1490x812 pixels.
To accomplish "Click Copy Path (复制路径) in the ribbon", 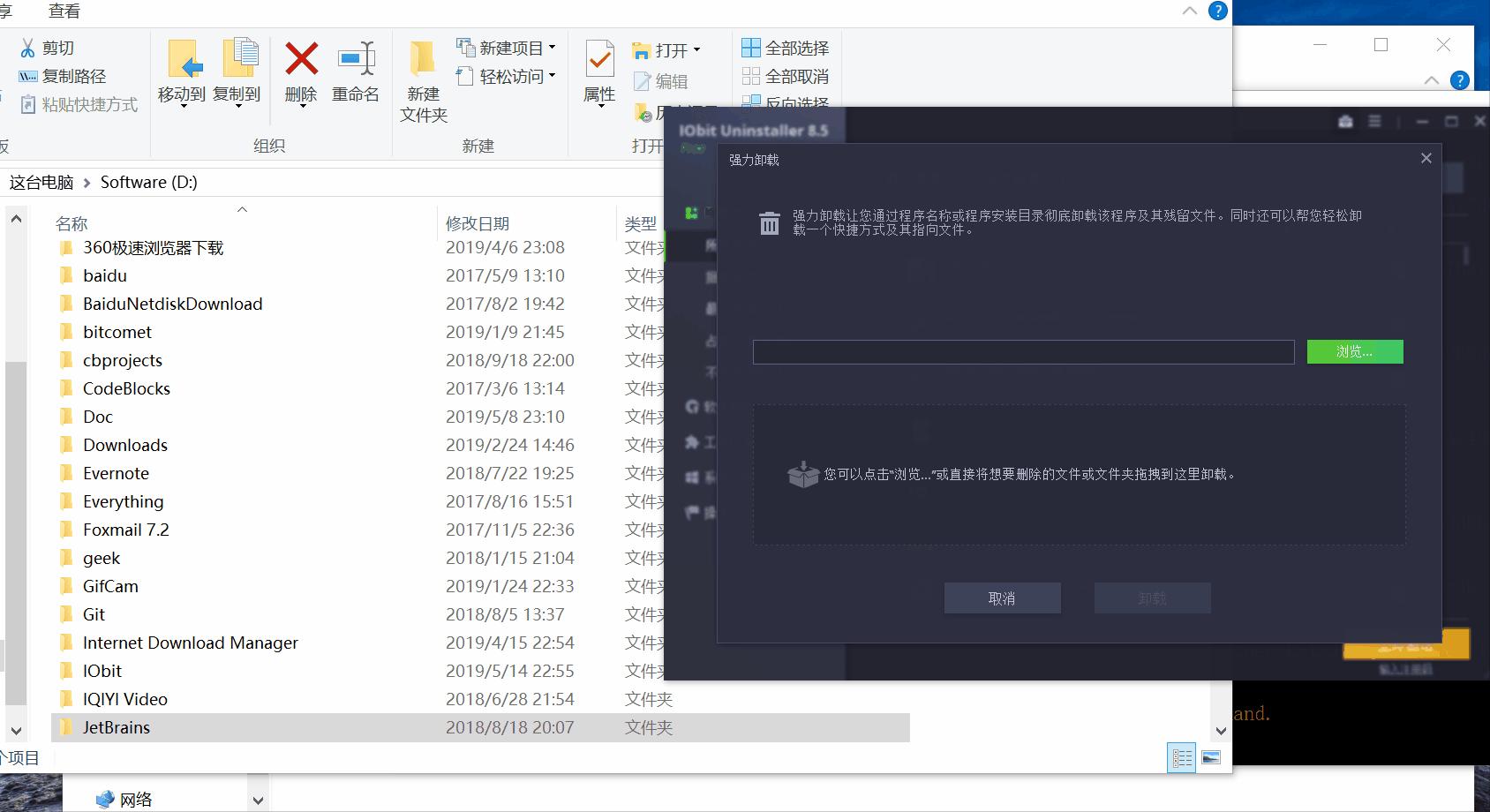I will point(62,76).
